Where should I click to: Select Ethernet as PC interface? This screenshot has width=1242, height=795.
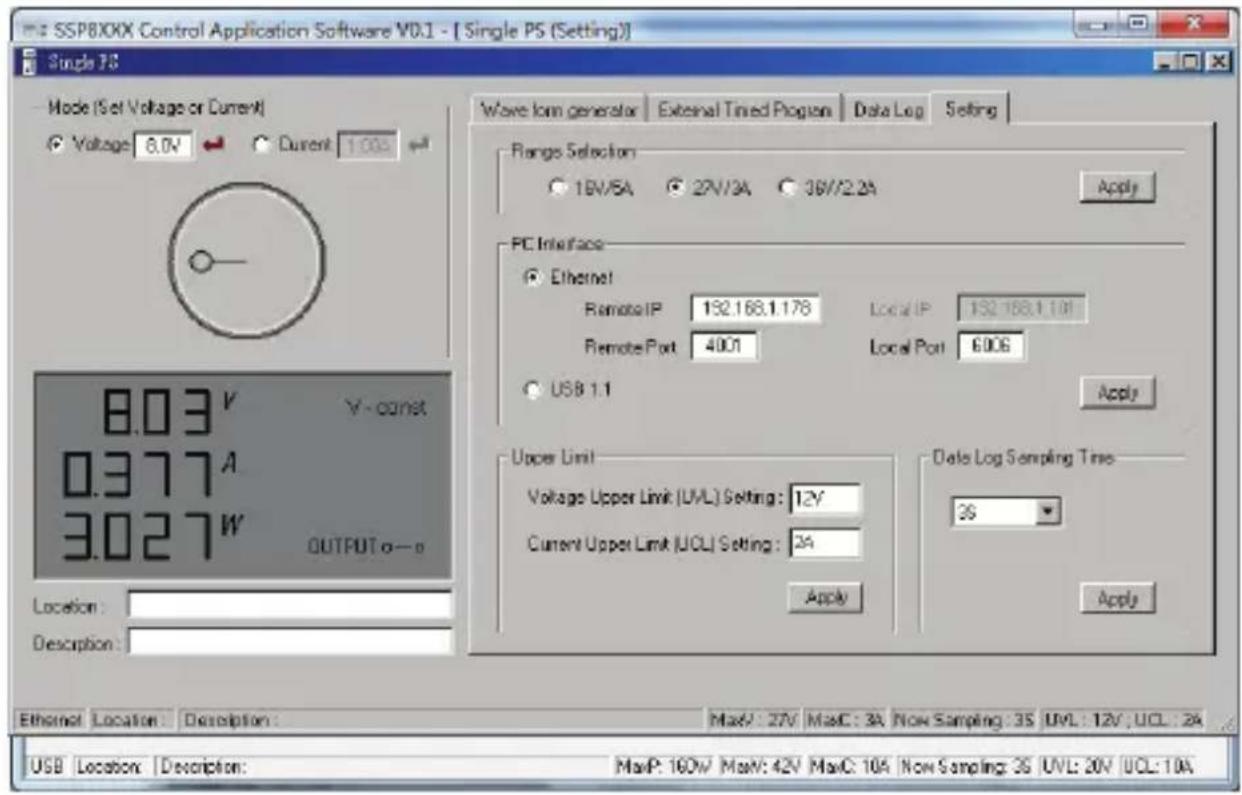tap(532, 277)
